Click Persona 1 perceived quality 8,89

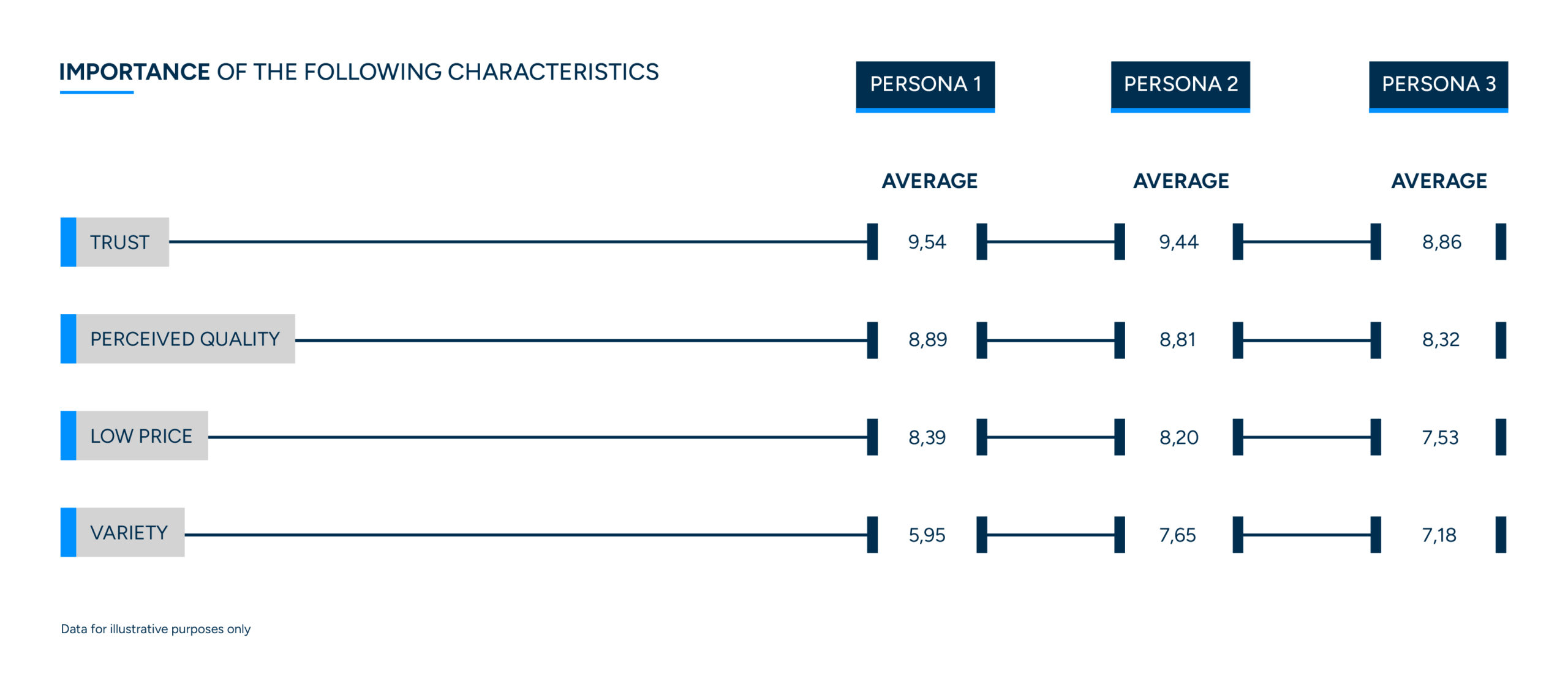click(927, 340)
